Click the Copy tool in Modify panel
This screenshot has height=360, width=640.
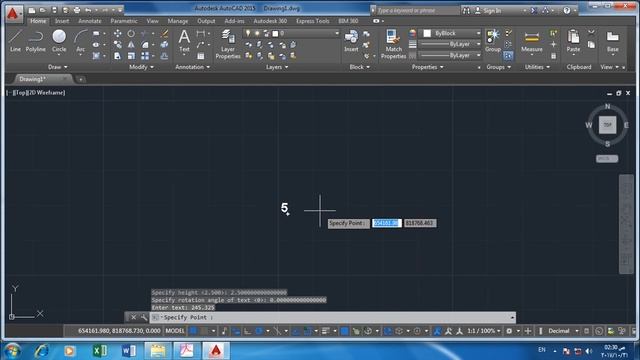(x=118, y=45)
